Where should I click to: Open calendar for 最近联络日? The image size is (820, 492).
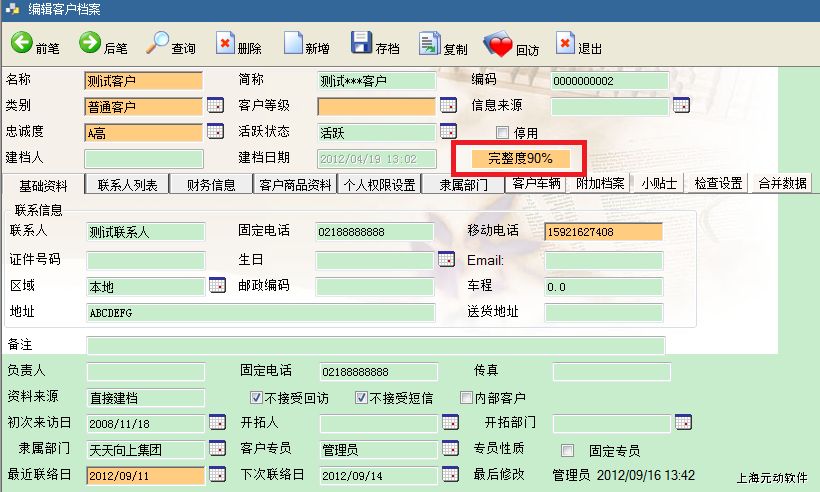tap(217, 474)
